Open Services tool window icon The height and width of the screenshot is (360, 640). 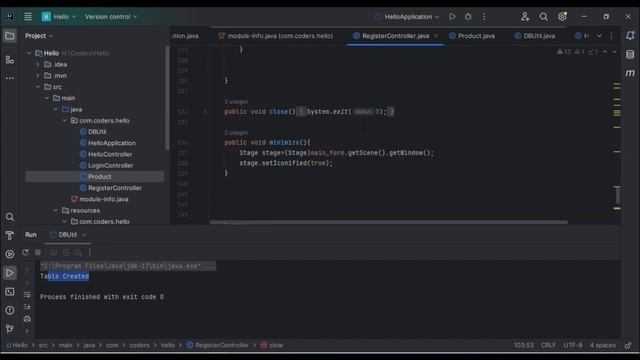point(10,254)
